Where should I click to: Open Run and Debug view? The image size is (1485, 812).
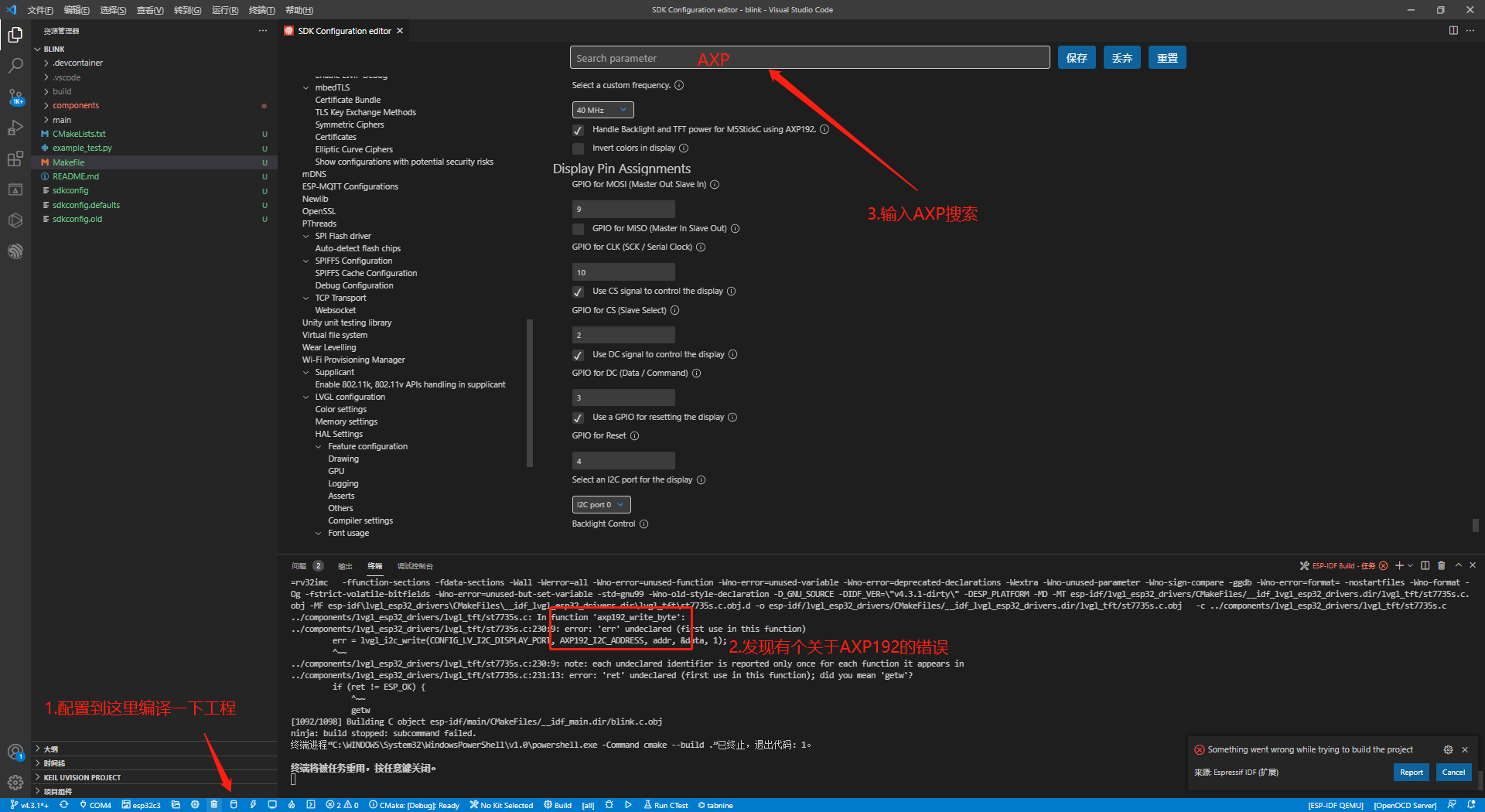pyautogui.click(x=15, y=128)
